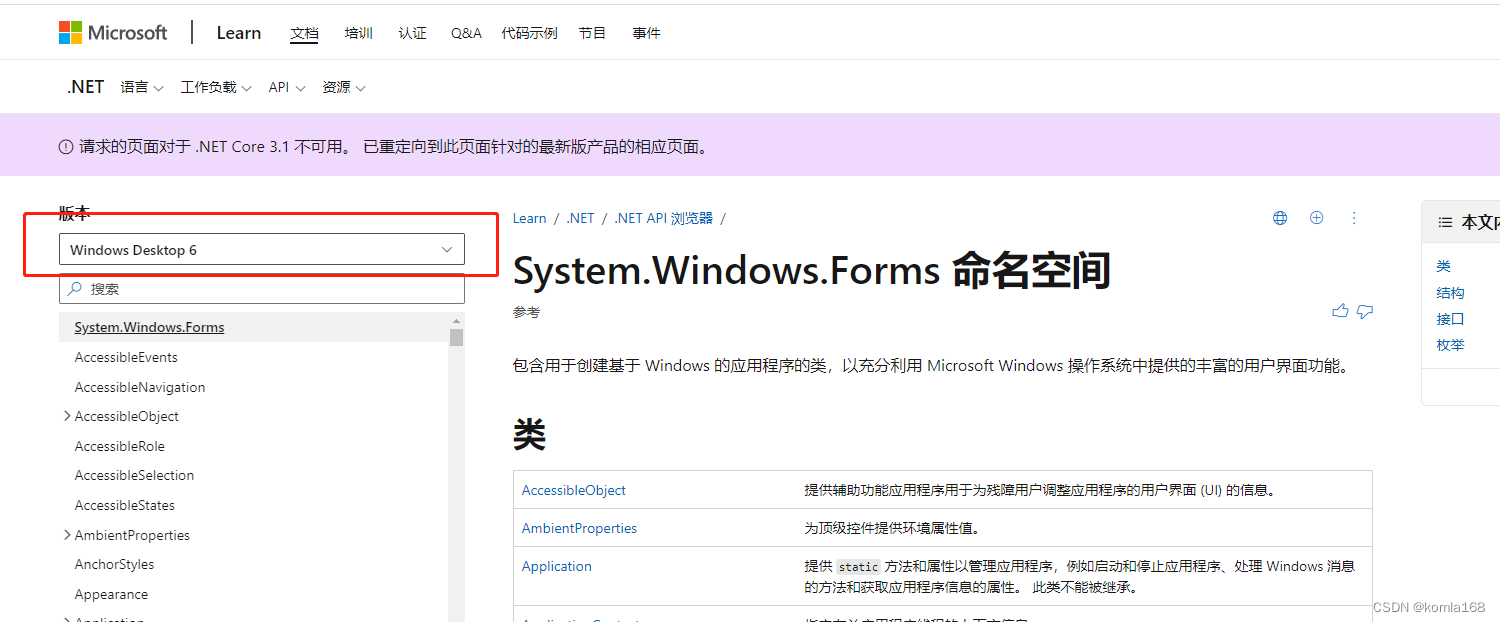Image resolution: width=1500 pixels, height=622 pixels.
Task: Click the thumbs up feedback icon
Action: 1341,311
